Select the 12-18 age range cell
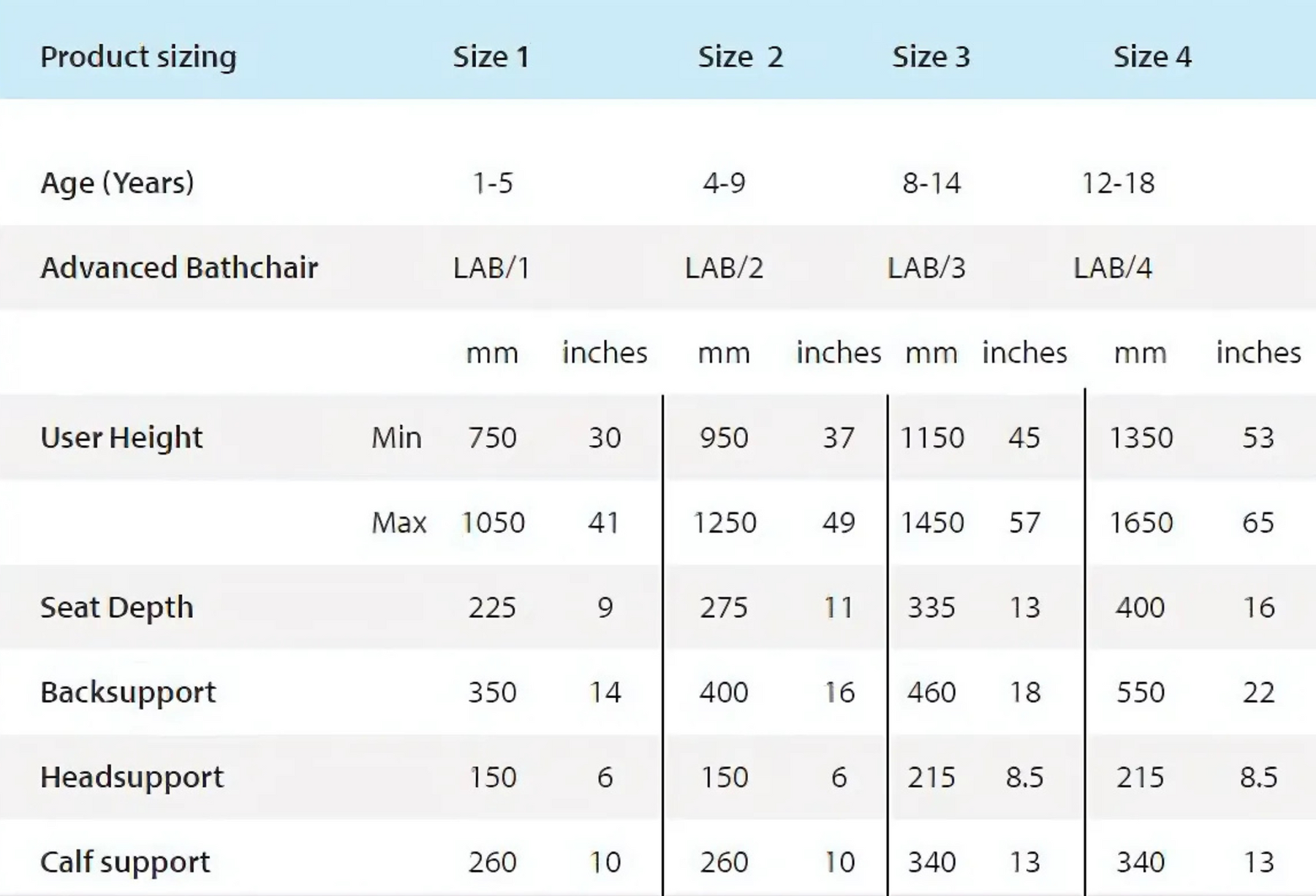 pos(1118,183)
